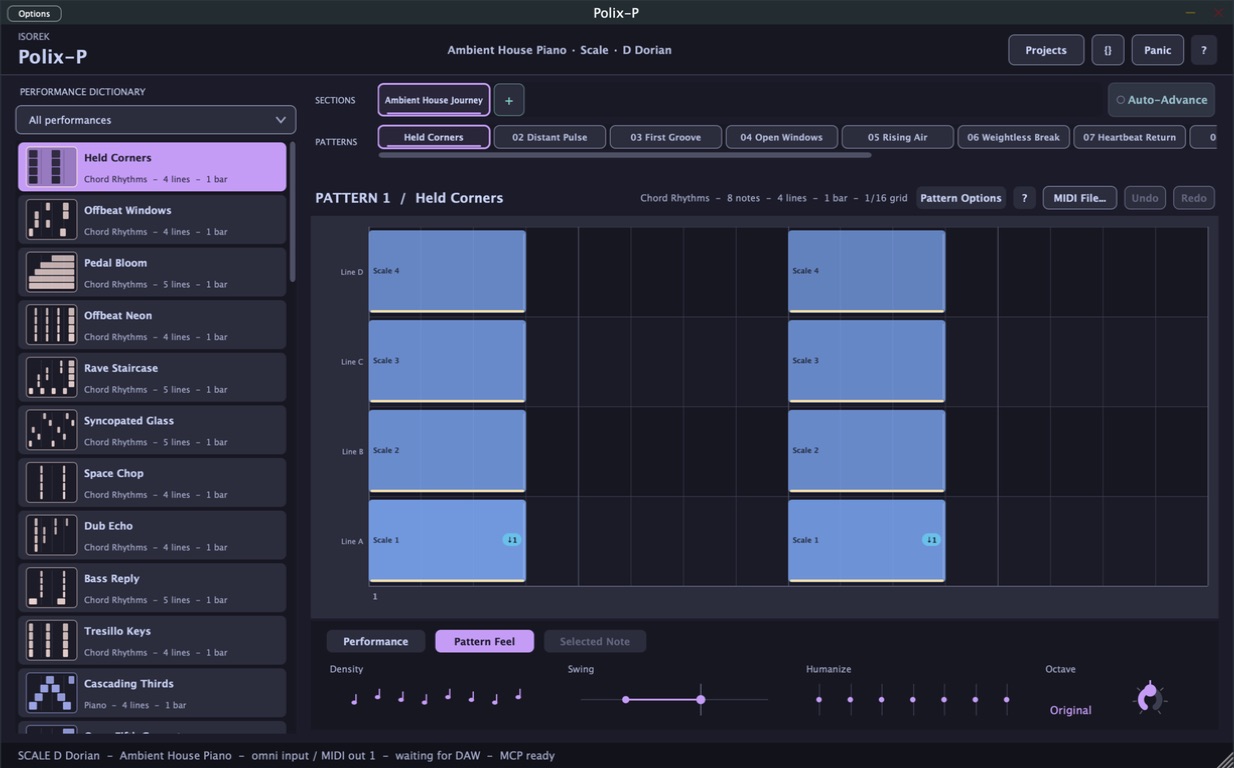Click the PATTERN 1 / Held Corners heading

[409, 198]
